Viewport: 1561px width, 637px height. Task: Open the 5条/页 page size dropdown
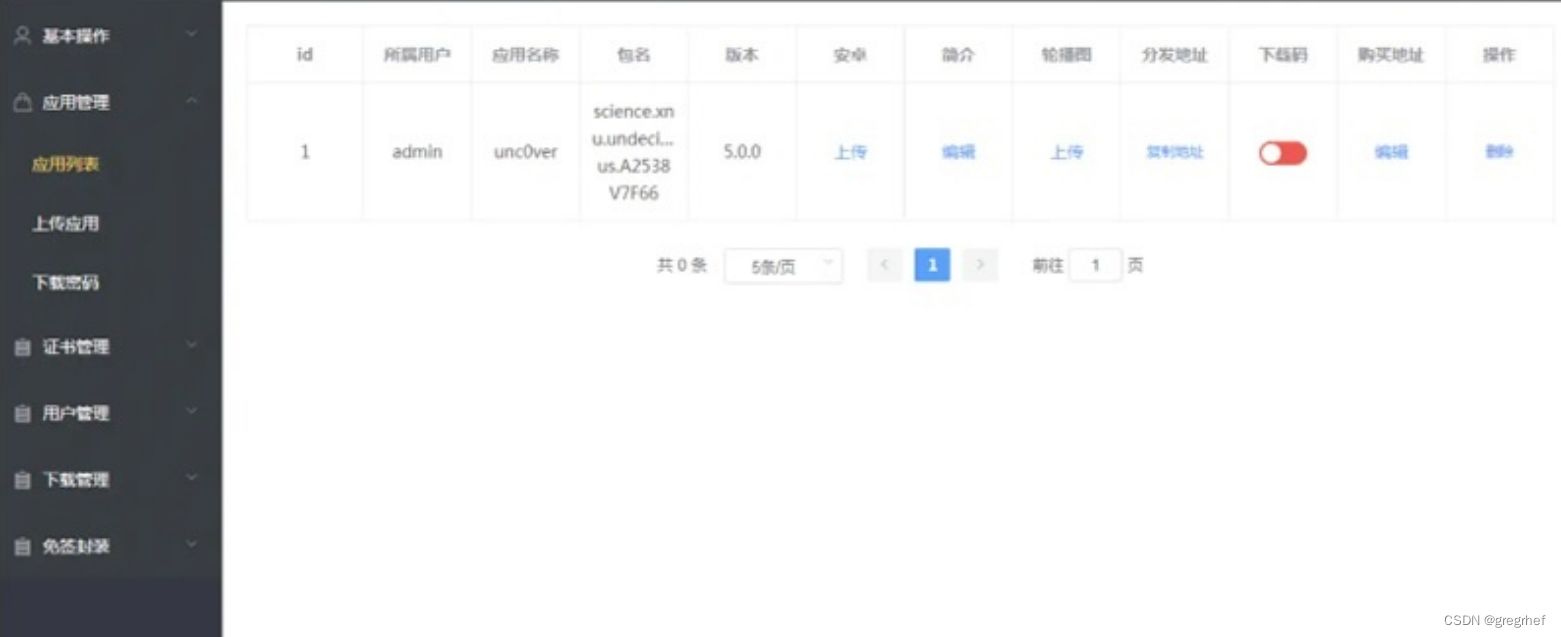783,265
